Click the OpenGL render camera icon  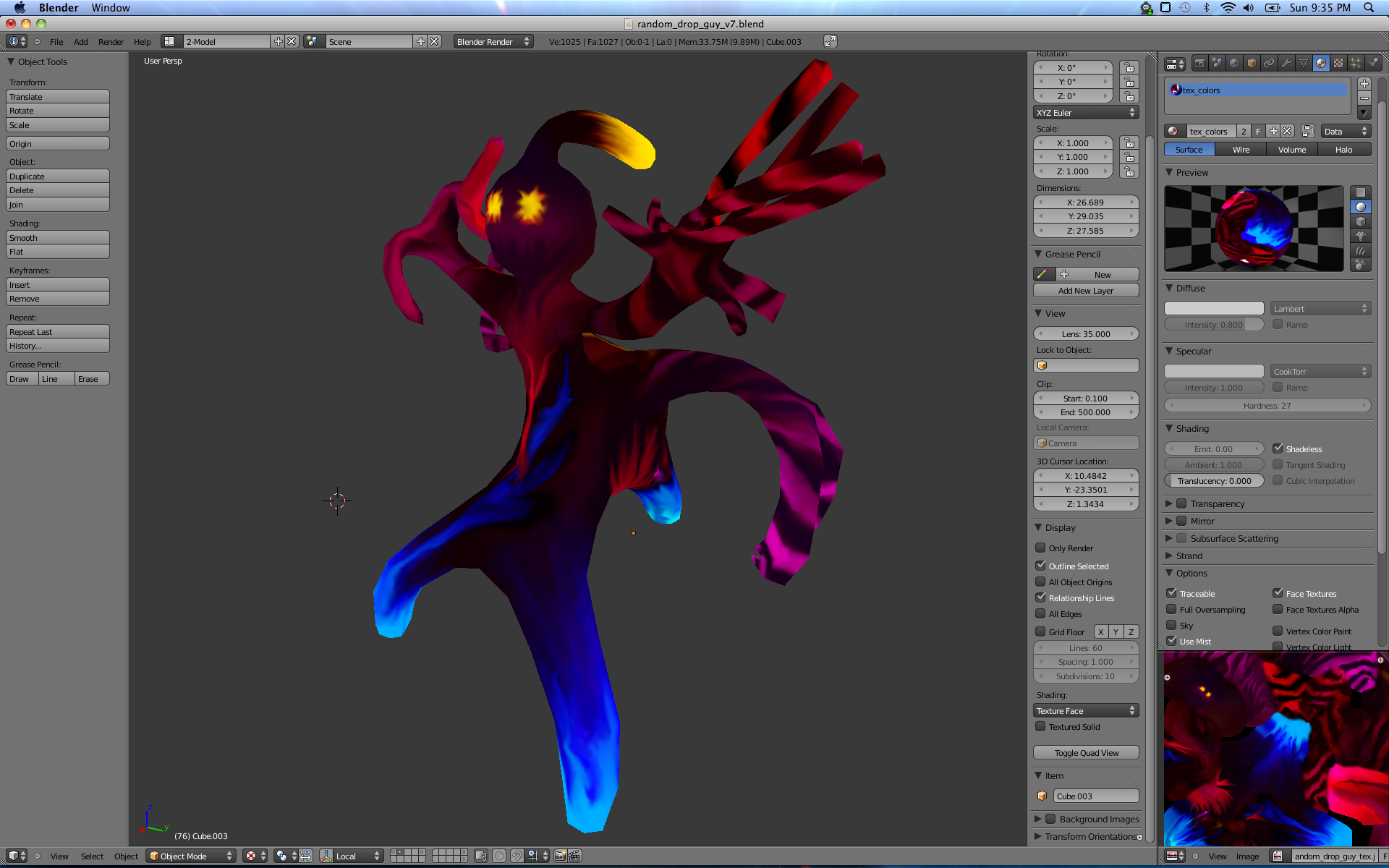click(x=560, y=856)
